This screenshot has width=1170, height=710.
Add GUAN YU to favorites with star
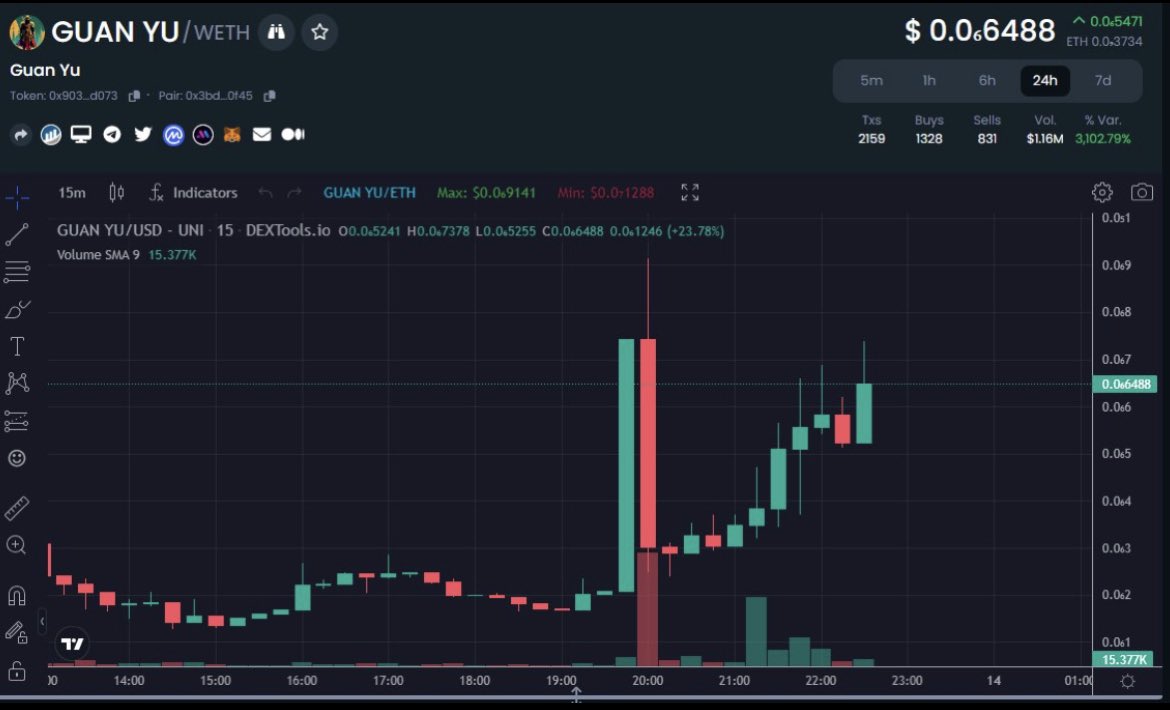pos(319,32)
